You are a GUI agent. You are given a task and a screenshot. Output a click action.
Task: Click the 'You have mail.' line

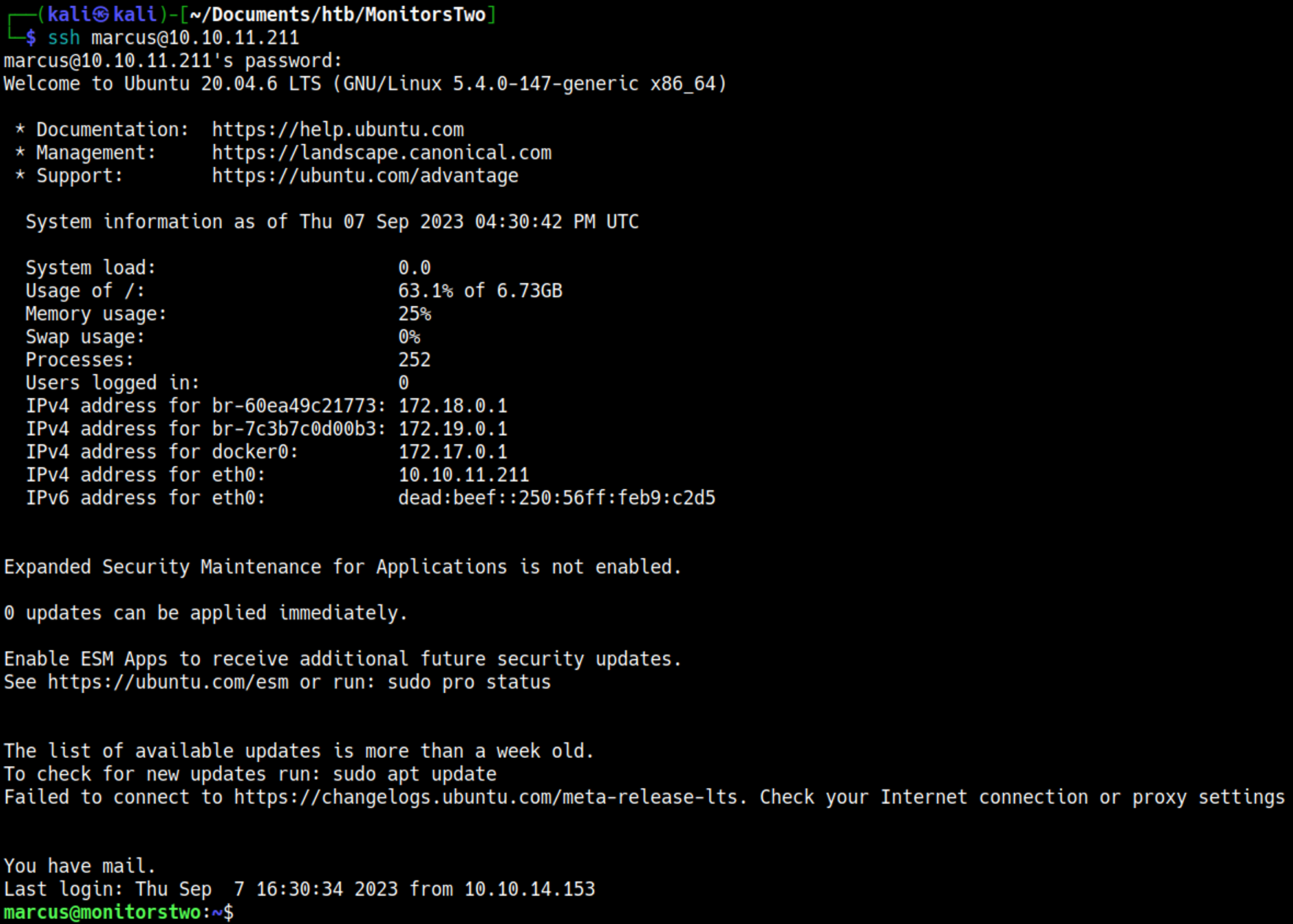pos(79,866)
